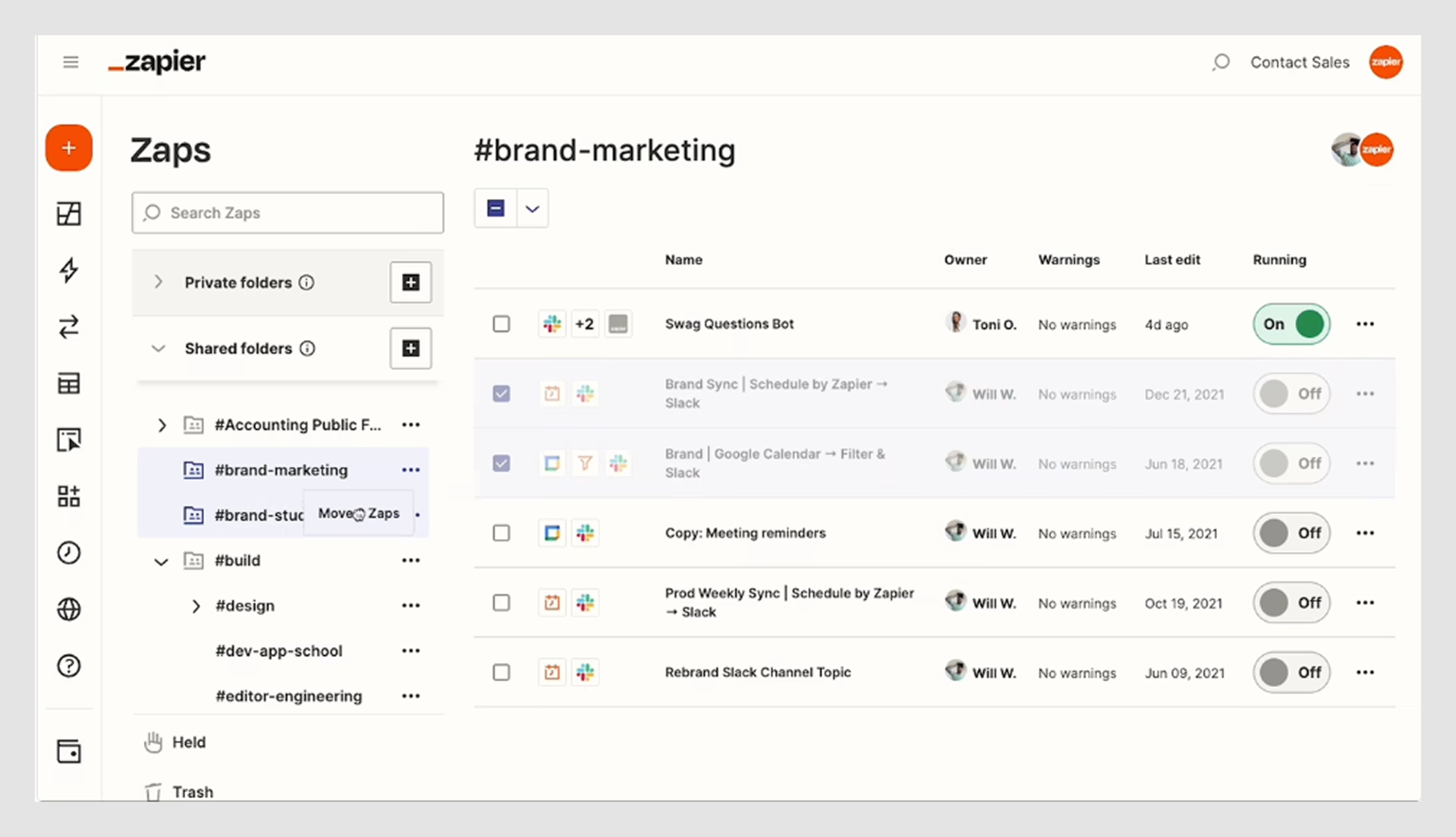
Task: Expand Private folders section
Action: pyautogui.click(x=159, y=282)
